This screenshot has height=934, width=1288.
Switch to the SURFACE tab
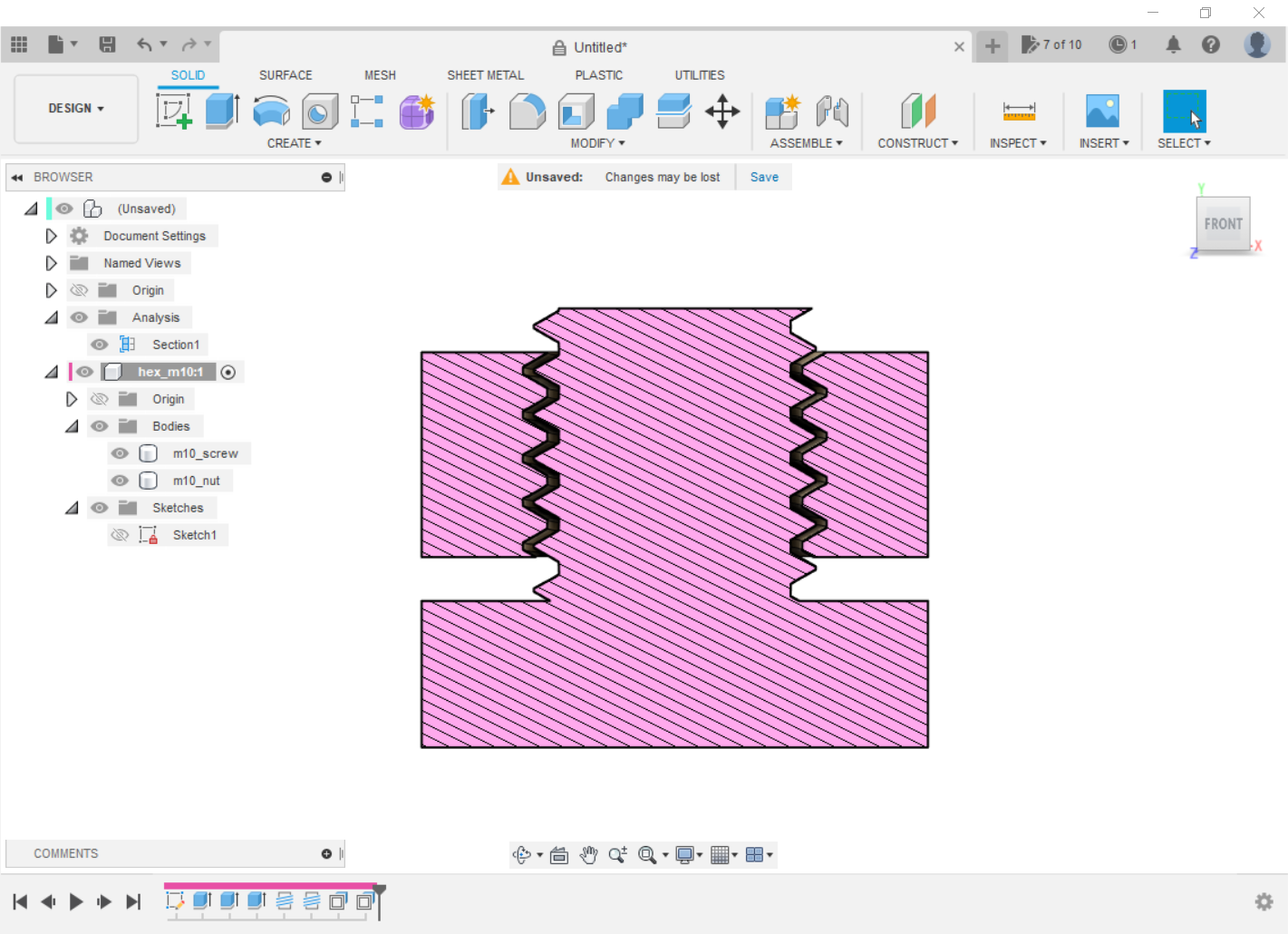(x=285, y=75)
